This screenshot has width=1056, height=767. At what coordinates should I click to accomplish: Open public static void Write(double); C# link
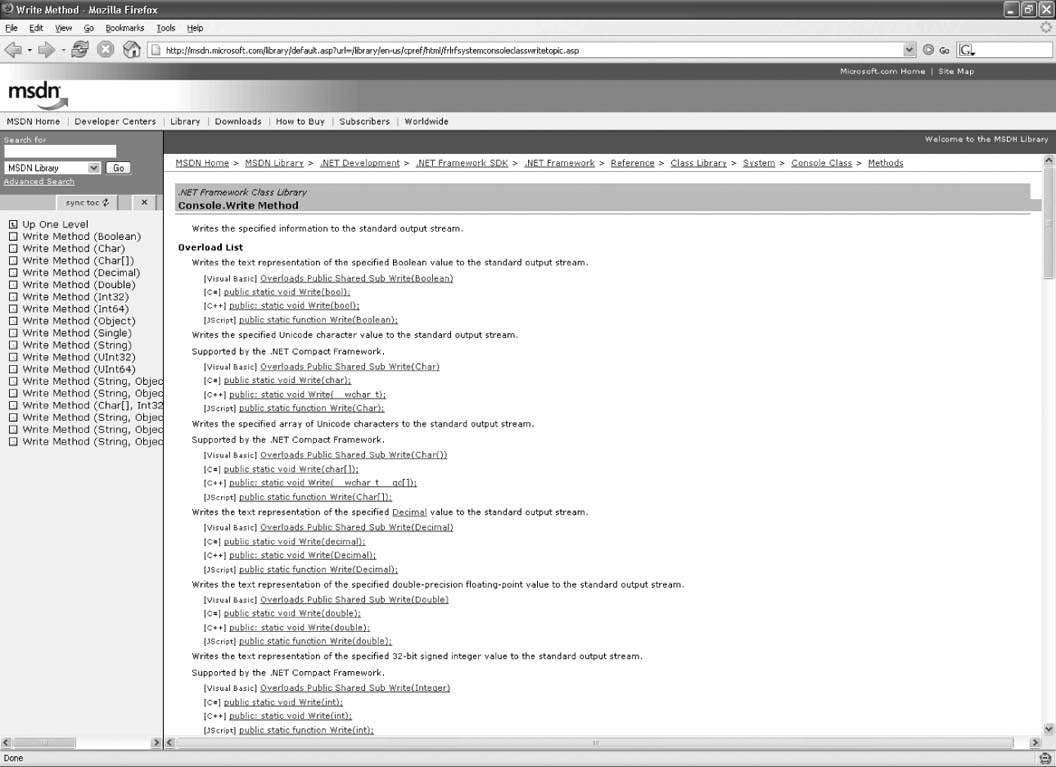point(292,613)
